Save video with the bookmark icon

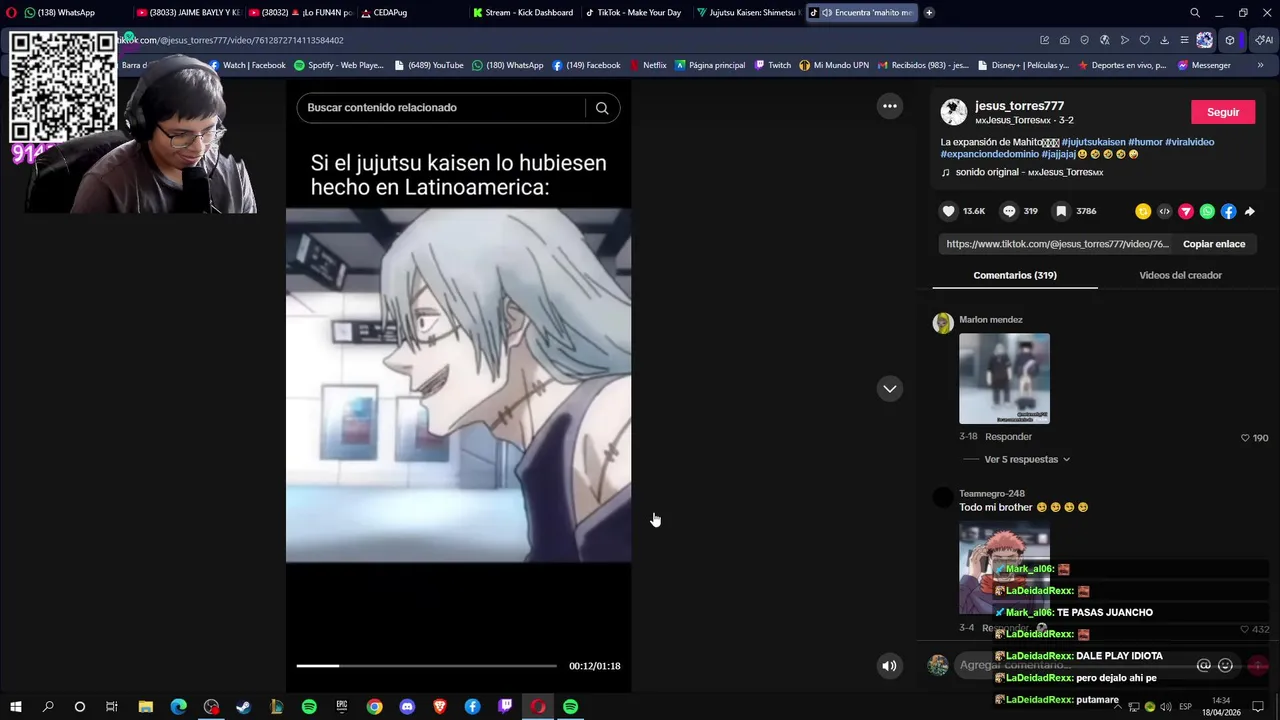1061,211
